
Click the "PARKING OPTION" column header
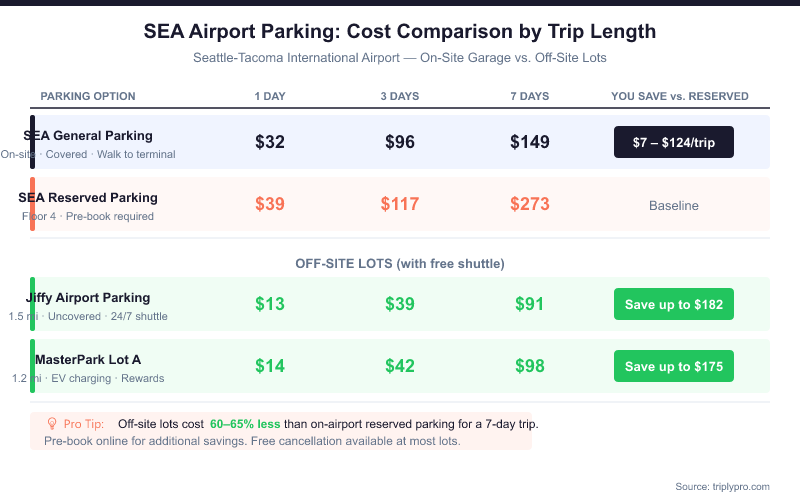(x=88, y=96)
